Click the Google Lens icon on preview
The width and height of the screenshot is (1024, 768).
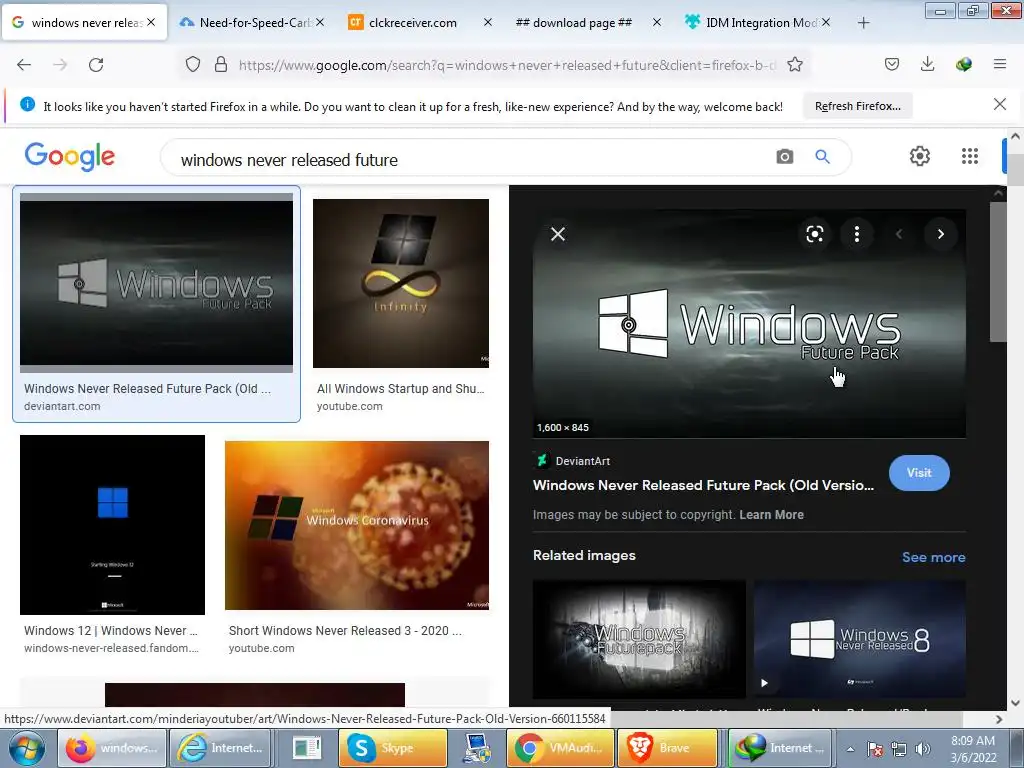(x=814, y=234)
